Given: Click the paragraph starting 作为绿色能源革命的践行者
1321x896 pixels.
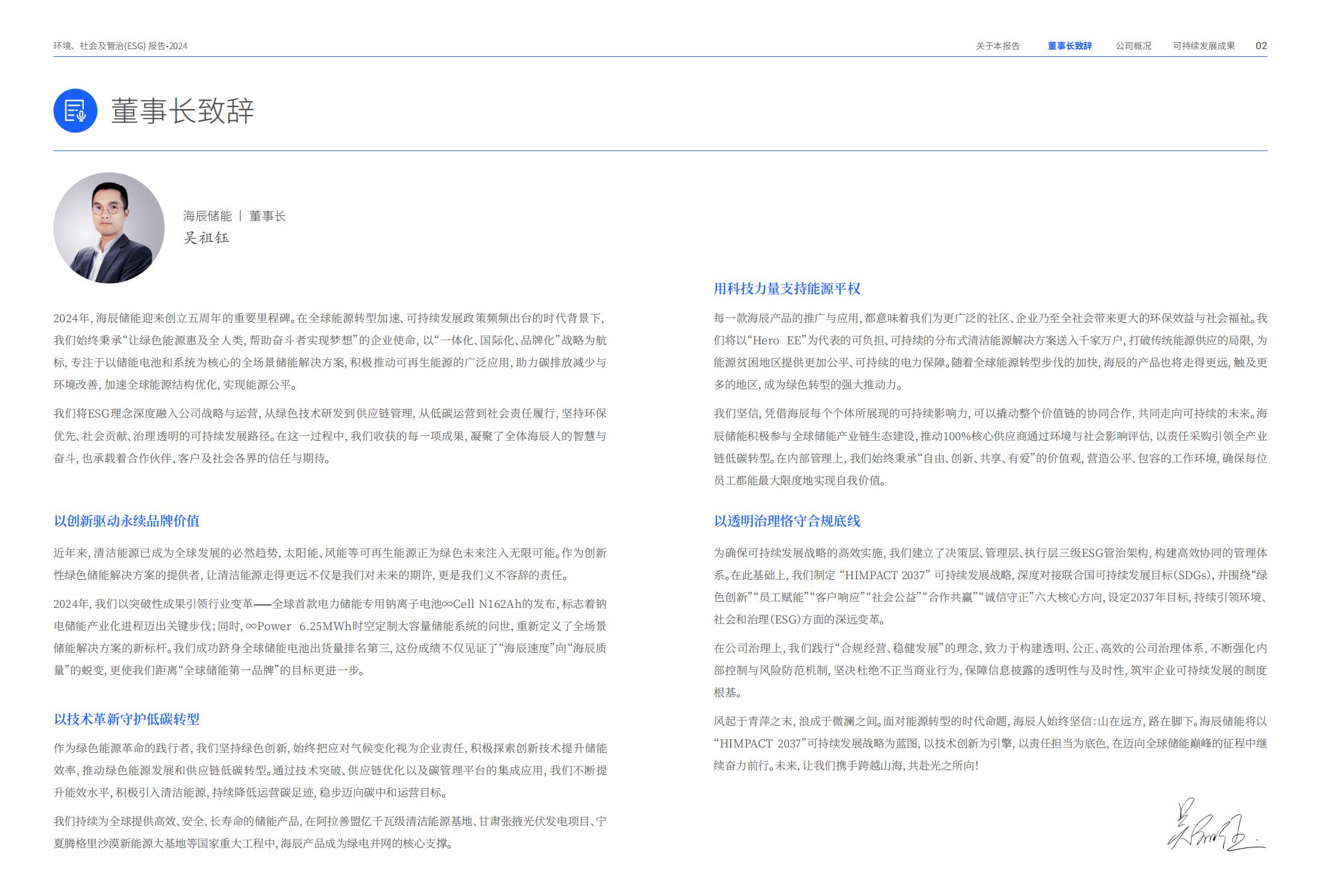Looking at the screenshot, I should pos(330,770).
